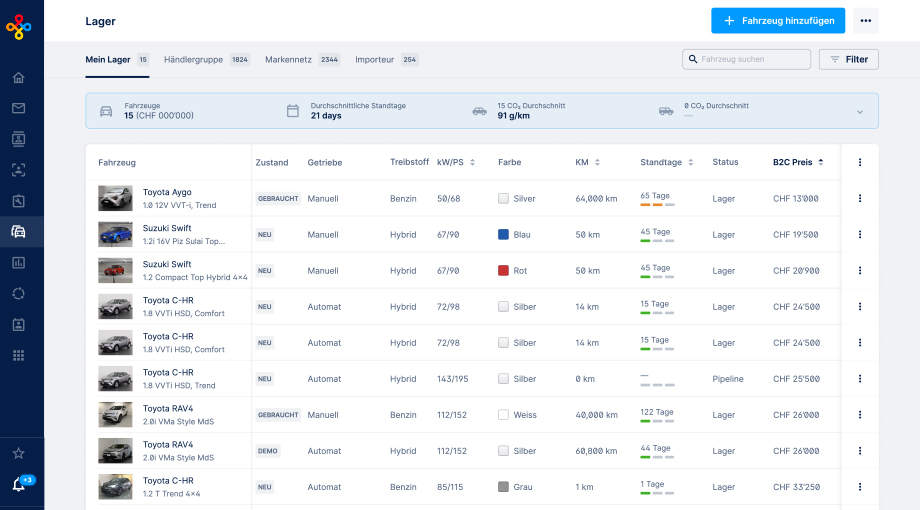Click Fahrzeug column header
This screenshot has height=510, width=920.
click(x=117, y=163)
